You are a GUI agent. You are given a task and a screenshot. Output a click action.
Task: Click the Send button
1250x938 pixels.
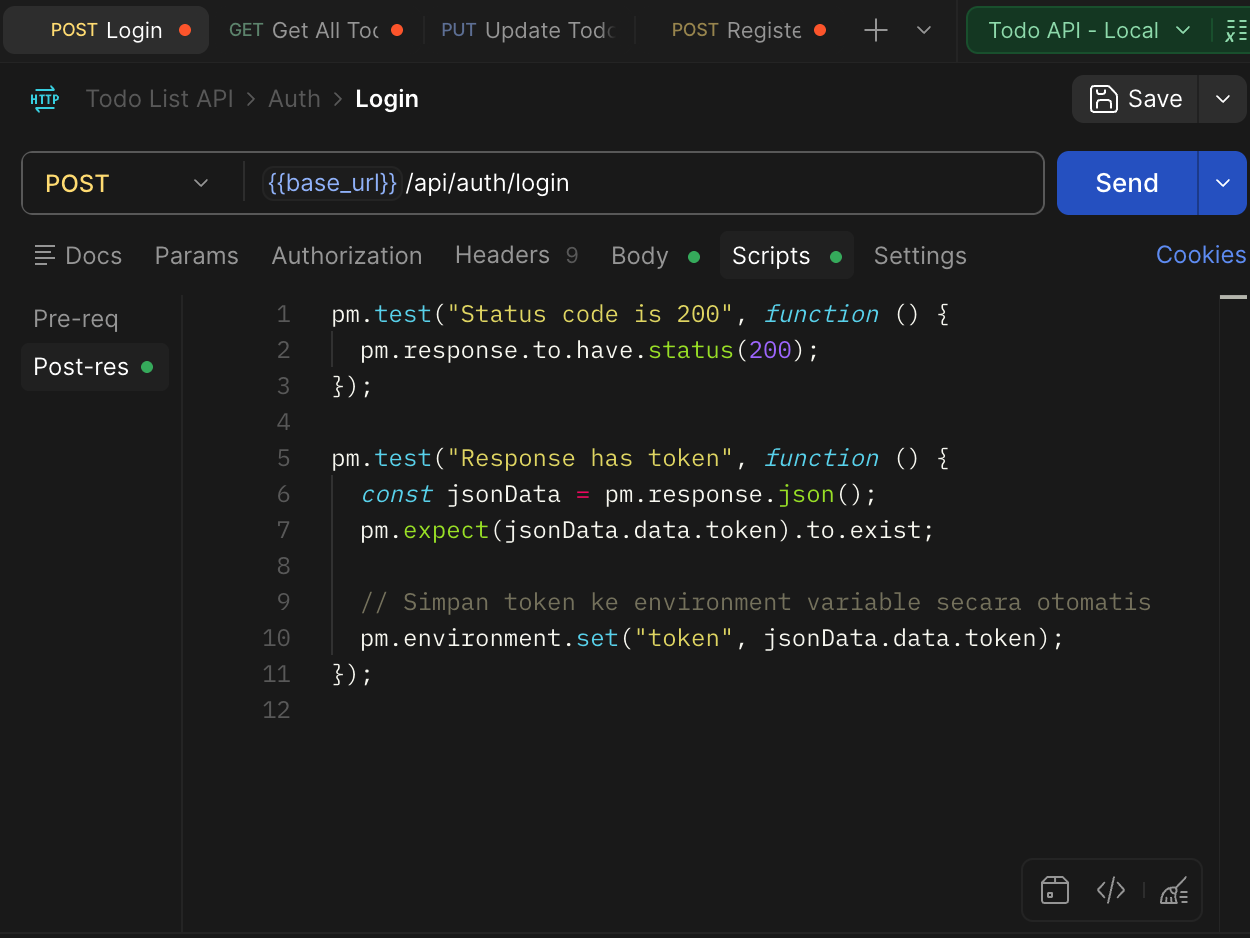pos(1127,183)
